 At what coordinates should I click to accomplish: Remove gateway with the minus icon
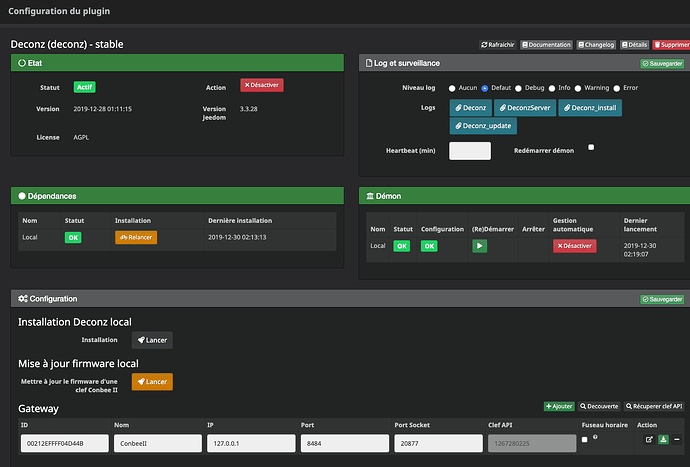[x=677, y=440]
